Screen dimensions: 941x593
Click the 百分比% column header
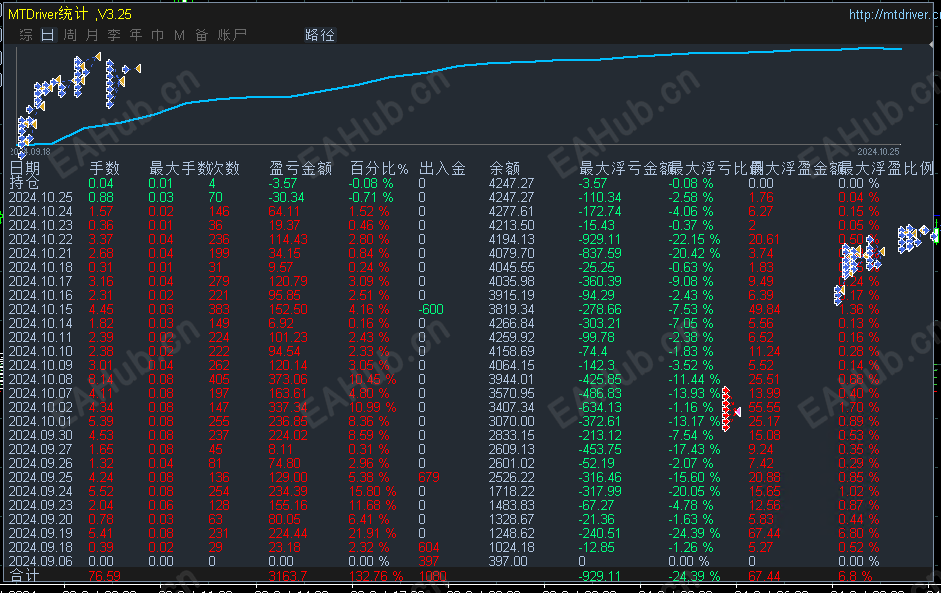point(379,168)
